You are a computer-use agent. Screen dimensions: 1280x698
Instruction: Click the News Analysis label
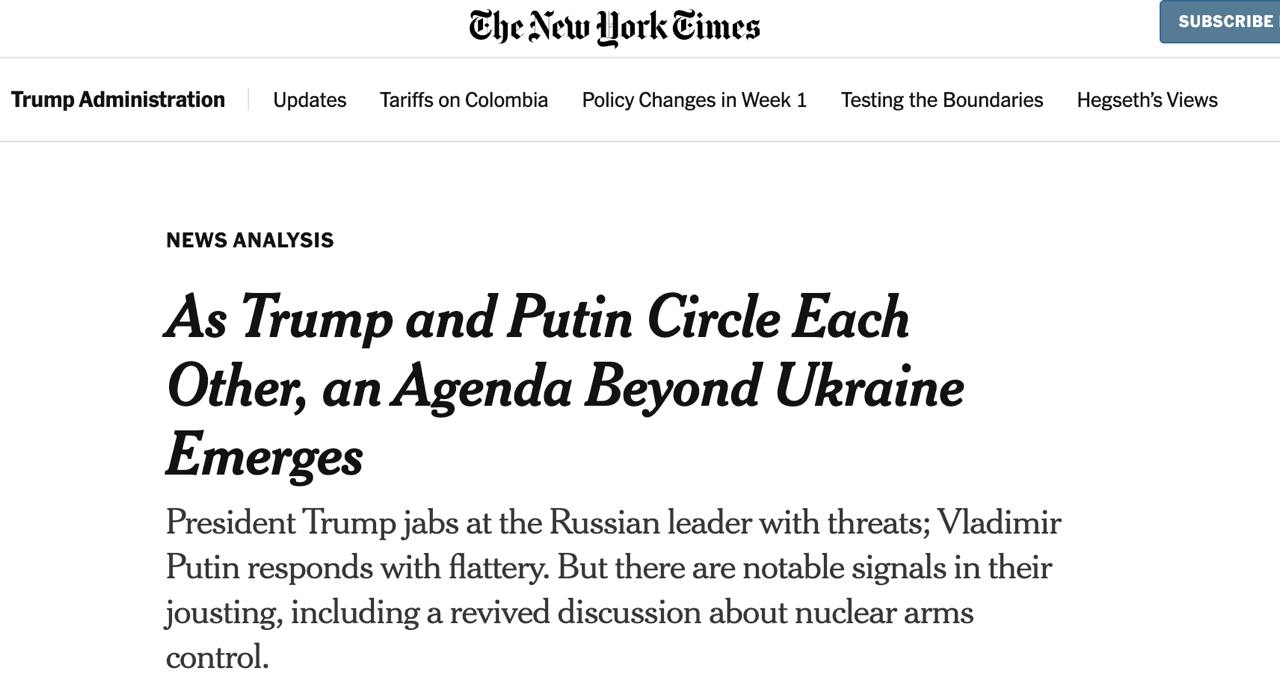250,240
